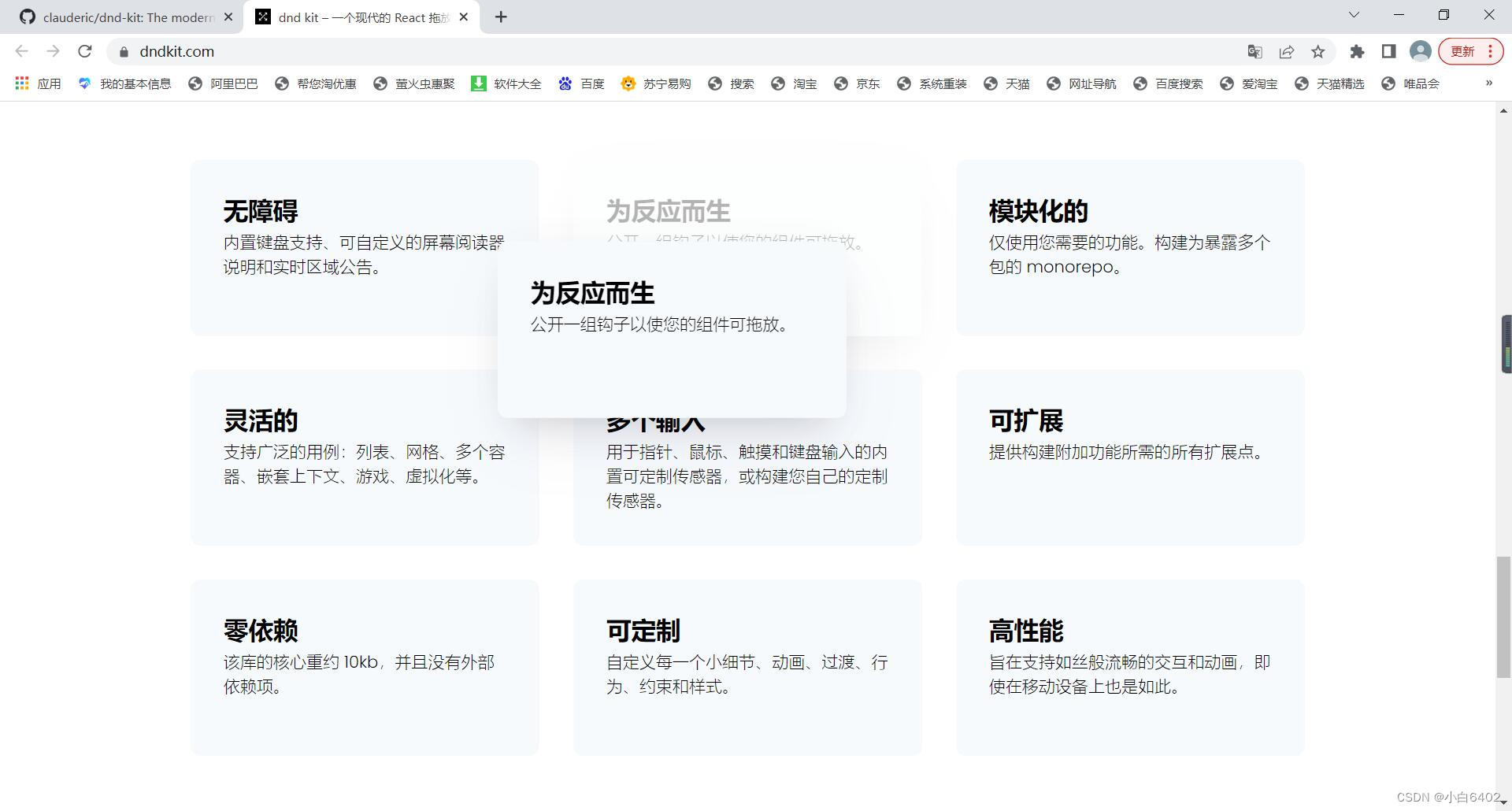
Task: Focus the dndkit.com address bar
Action: [x=677, y=51]
